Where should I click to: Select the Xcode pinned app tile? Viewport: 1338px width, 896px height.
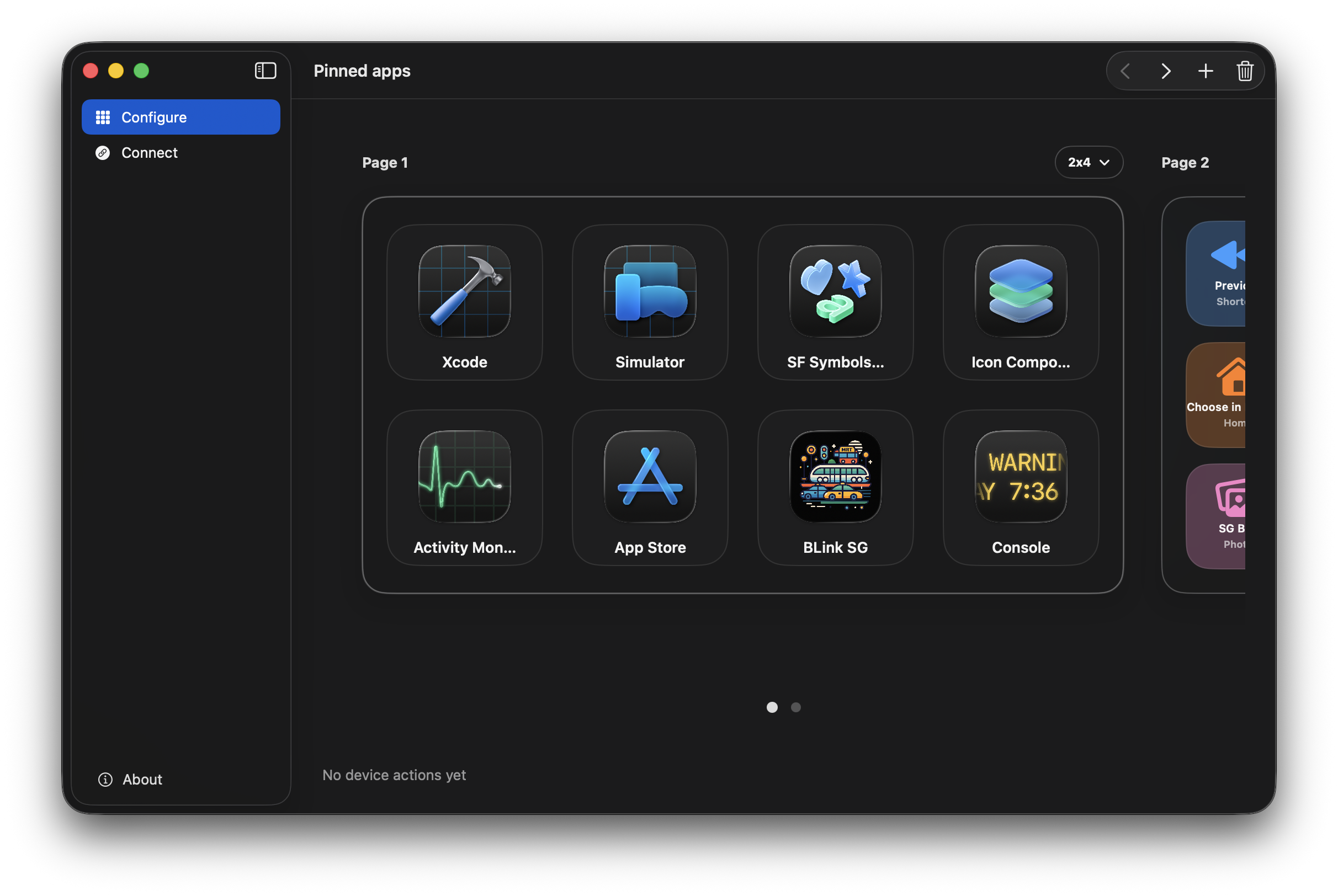coord(465,302)
